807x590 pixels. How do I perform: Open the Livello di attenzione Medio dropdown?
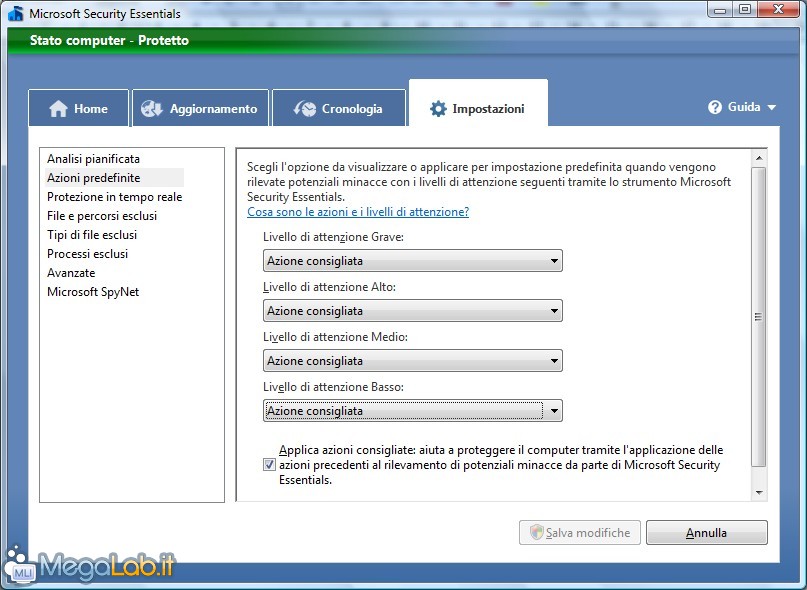[412, 360]
